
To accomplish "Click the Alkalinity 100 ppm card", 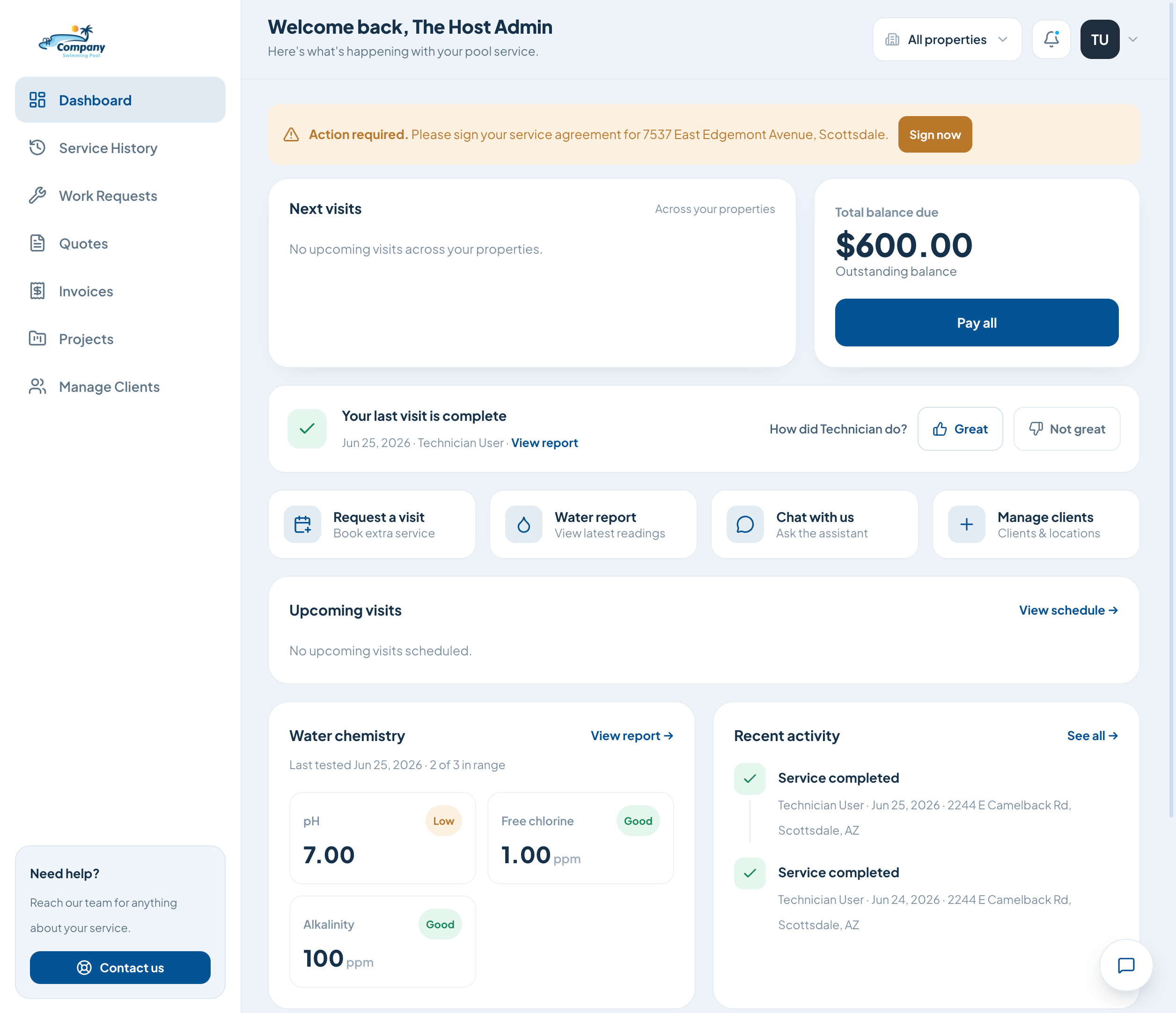I will 382,941.
